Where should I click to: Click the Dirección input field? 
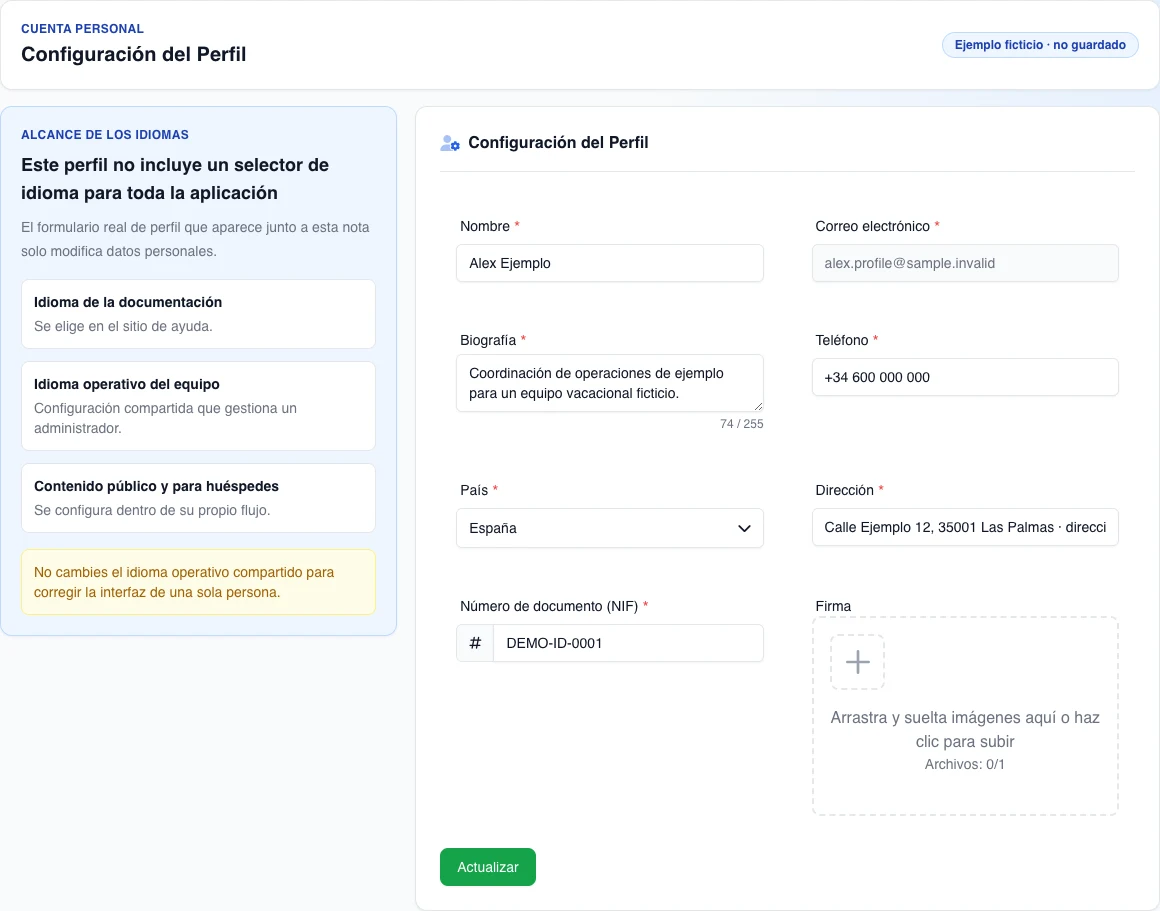[965, 527]
